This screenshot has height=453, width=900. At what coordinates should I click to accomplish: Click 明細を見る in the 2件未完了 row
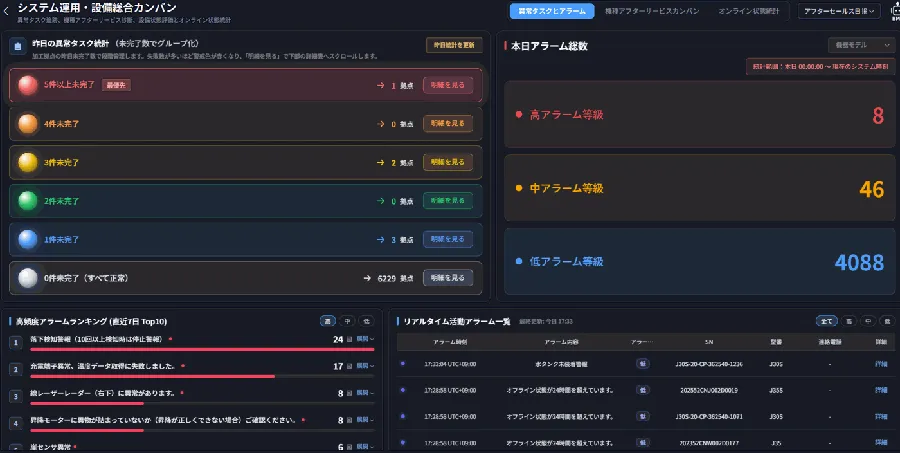[448, 201]
